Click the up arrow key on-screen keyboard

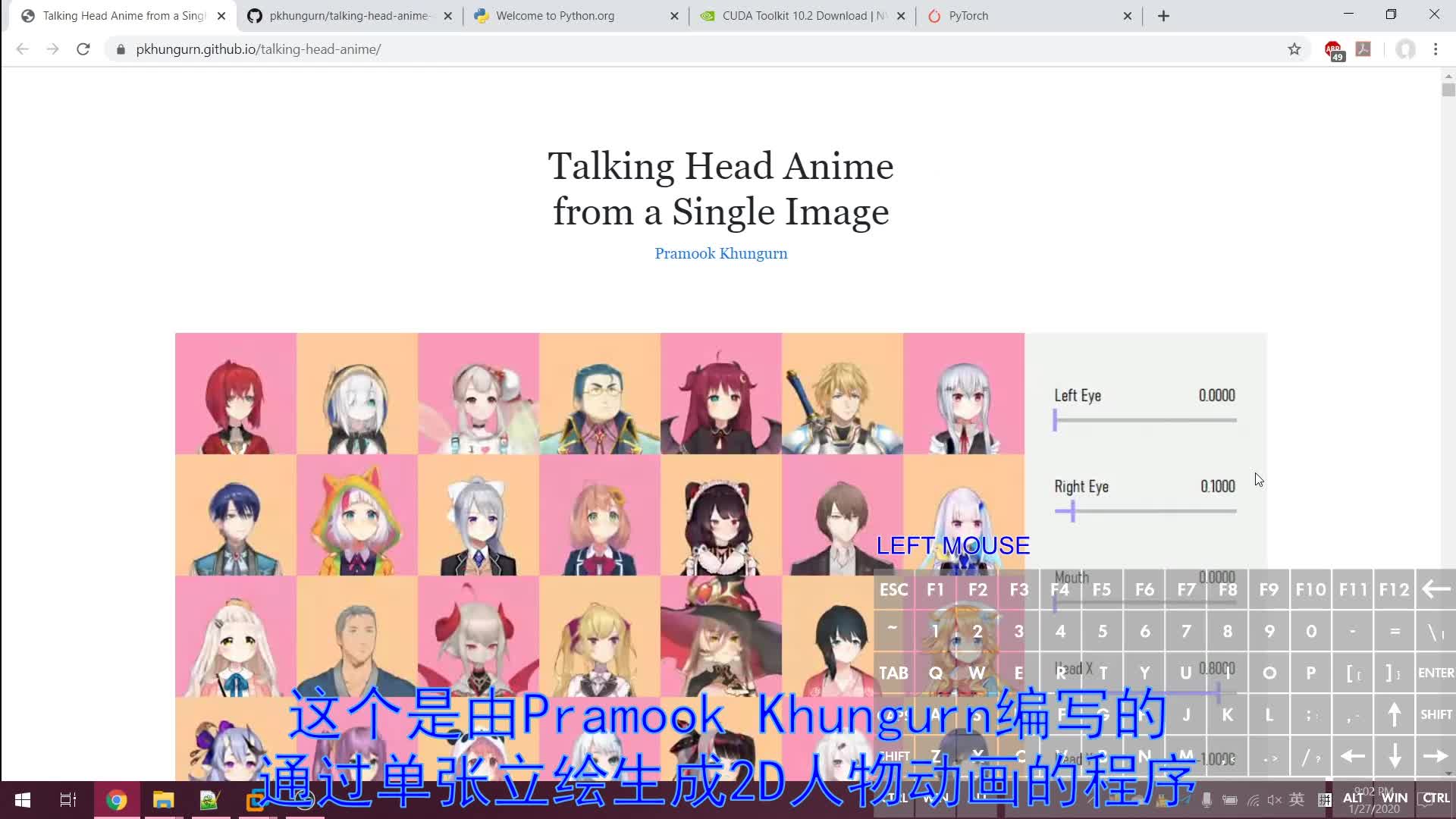tap(1394, 714)
